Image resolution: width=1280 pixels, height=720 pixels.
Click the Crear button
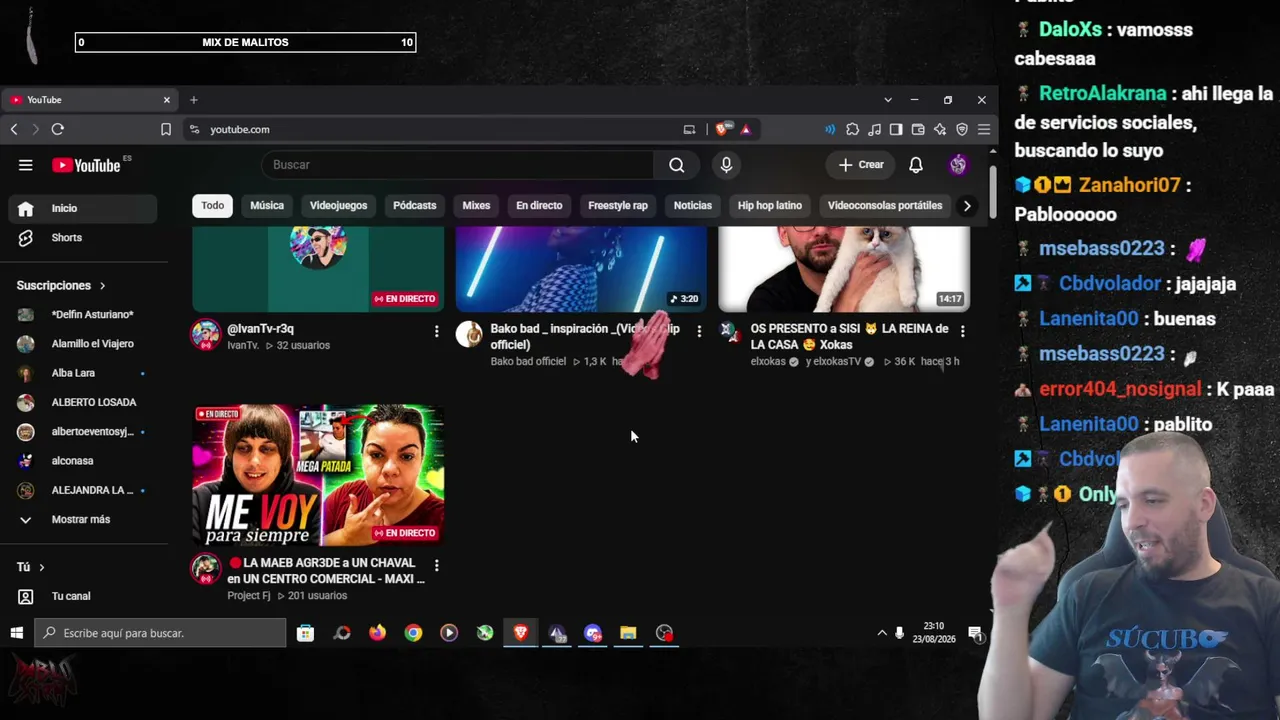pos(861,165)
